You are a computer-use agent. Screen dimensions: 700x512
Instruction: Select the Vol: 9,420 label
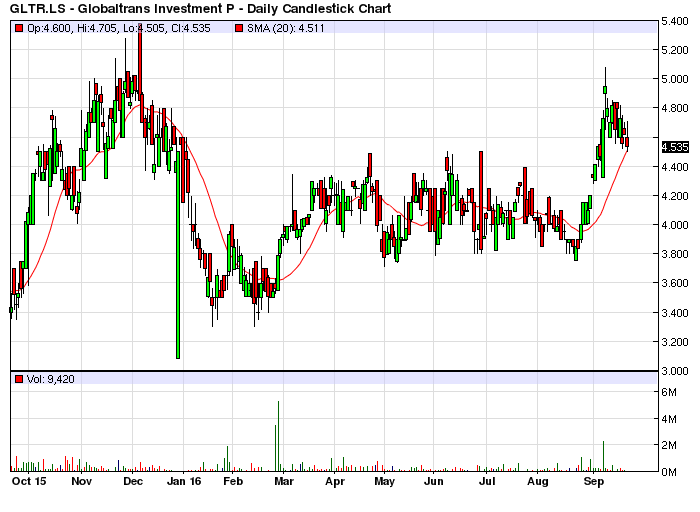click(50, 379)
